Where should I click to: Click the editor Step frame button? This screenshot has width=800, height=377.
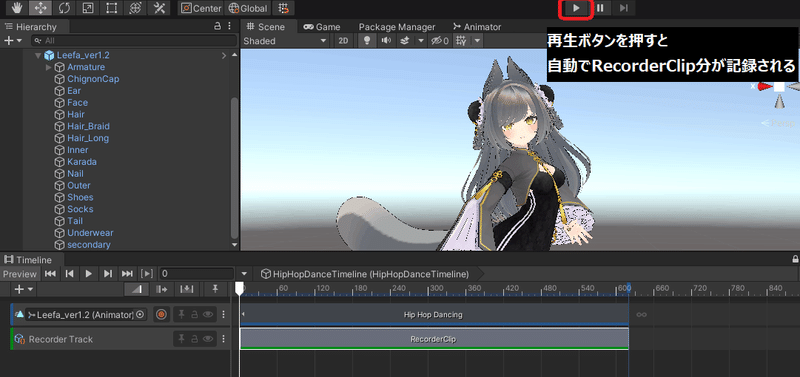pos(623,8)
